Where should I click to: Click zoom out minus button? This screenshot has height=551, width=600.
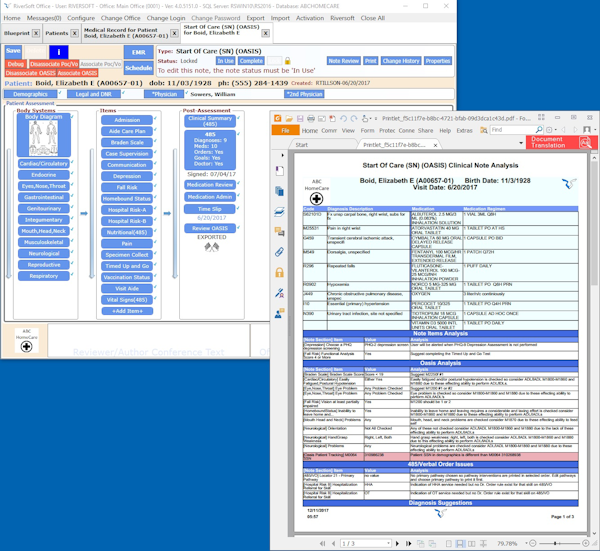click(x=533, y=543)
